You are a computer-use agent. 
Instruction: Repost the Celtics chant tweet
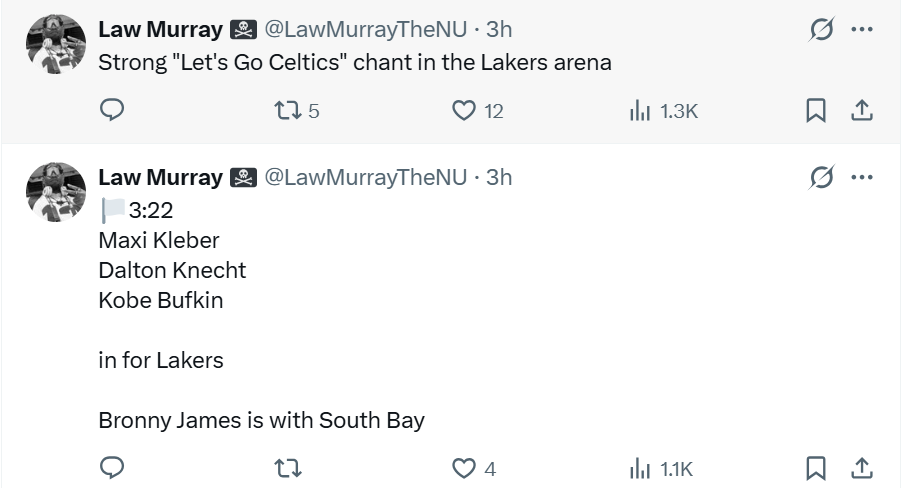coord(288,111)
